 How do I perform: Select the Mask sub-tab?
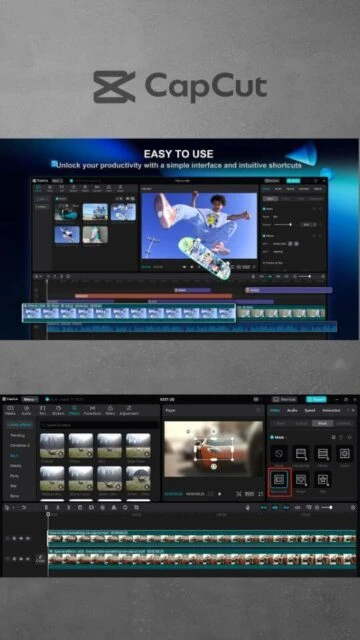coord(322,423)
